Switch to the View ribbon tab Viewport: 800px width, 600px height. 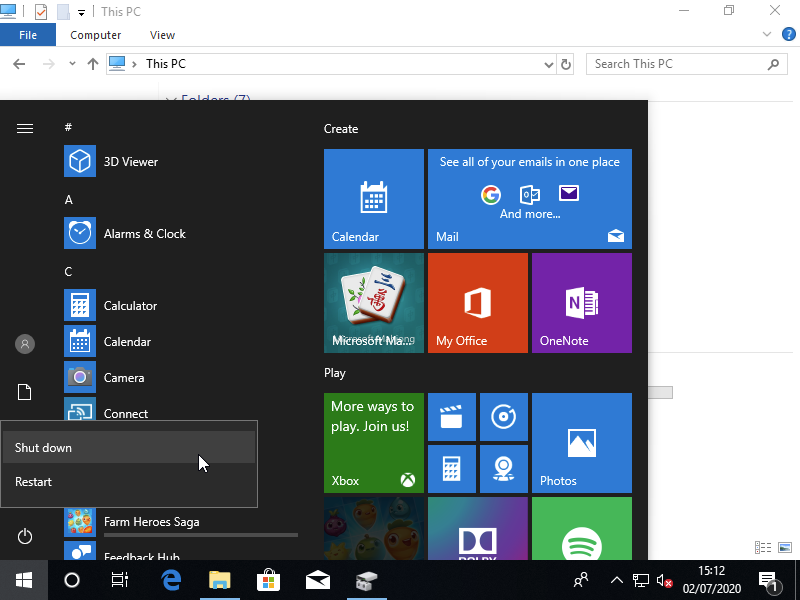162,35
